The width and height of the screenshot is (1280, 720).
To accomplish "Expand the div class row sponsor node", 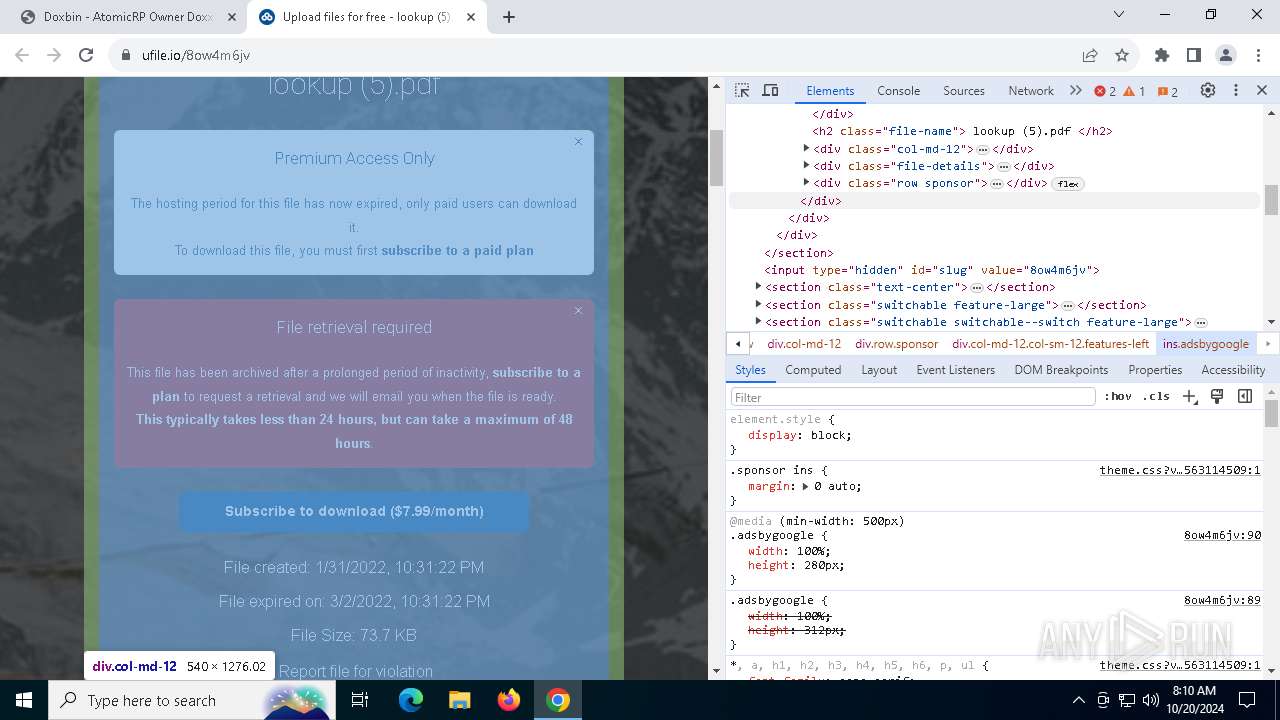I will (x=806, y=183).
